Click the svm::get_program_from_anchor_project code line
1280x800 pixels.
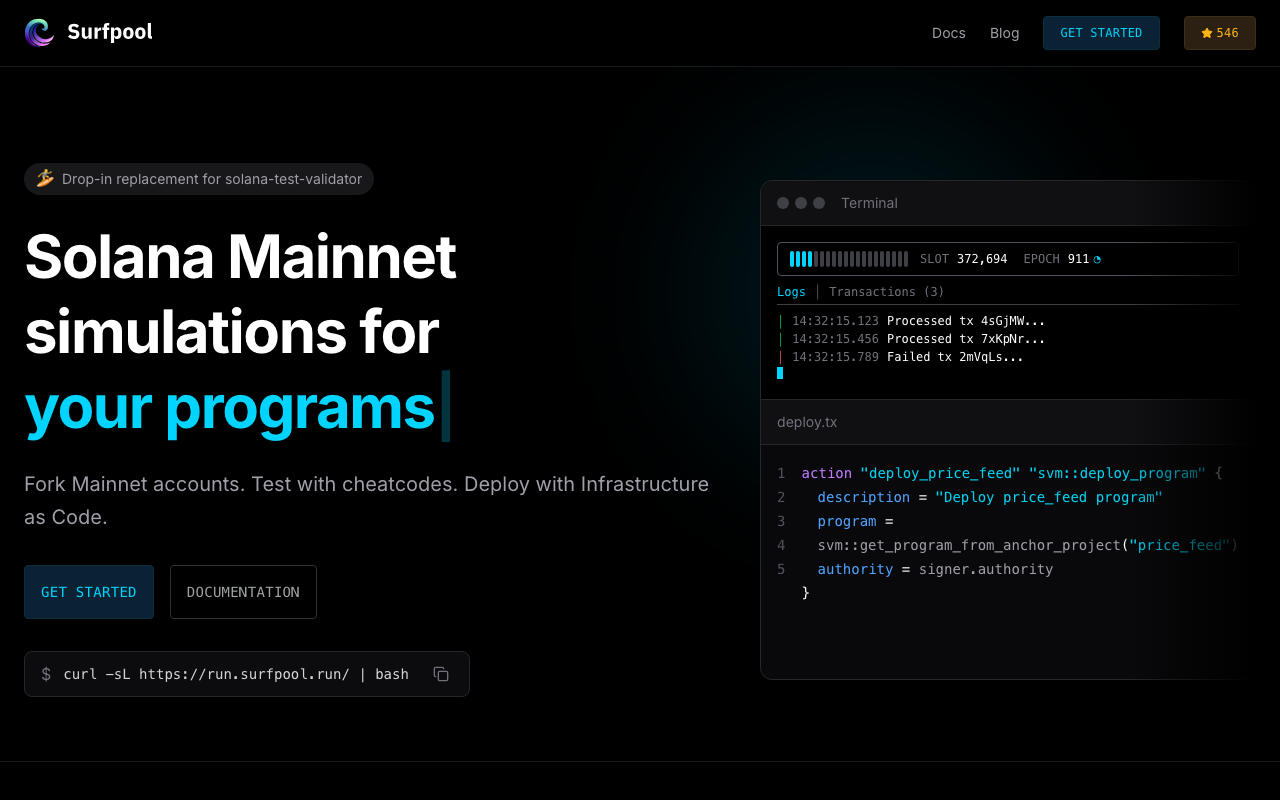coord(1027,545)
